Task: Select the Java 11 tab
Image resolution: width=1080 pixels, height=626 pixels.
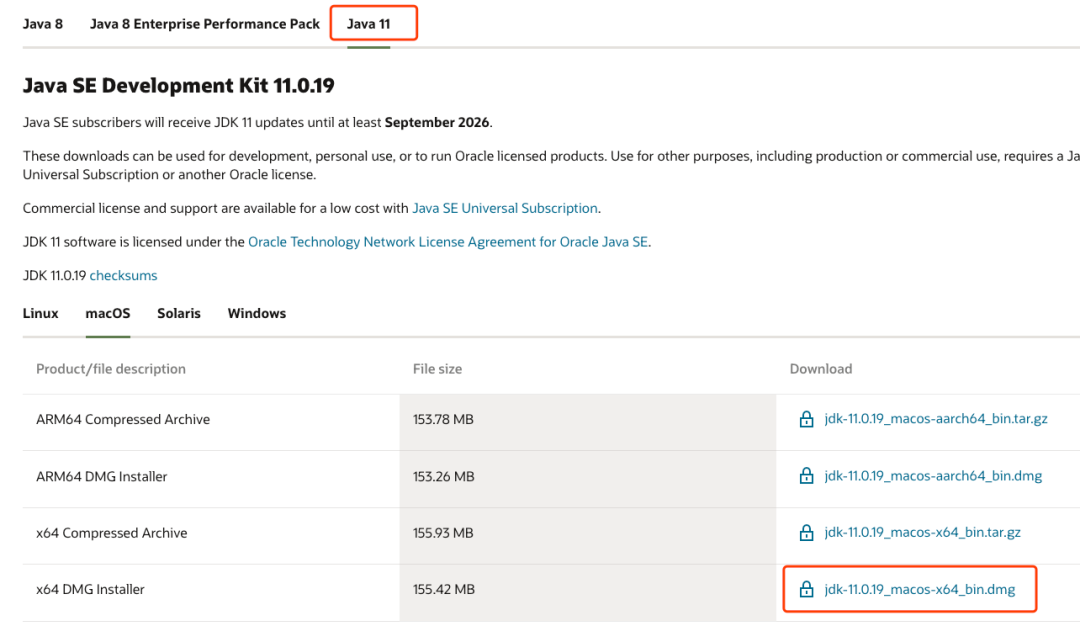Action: [x=369, y=24]
